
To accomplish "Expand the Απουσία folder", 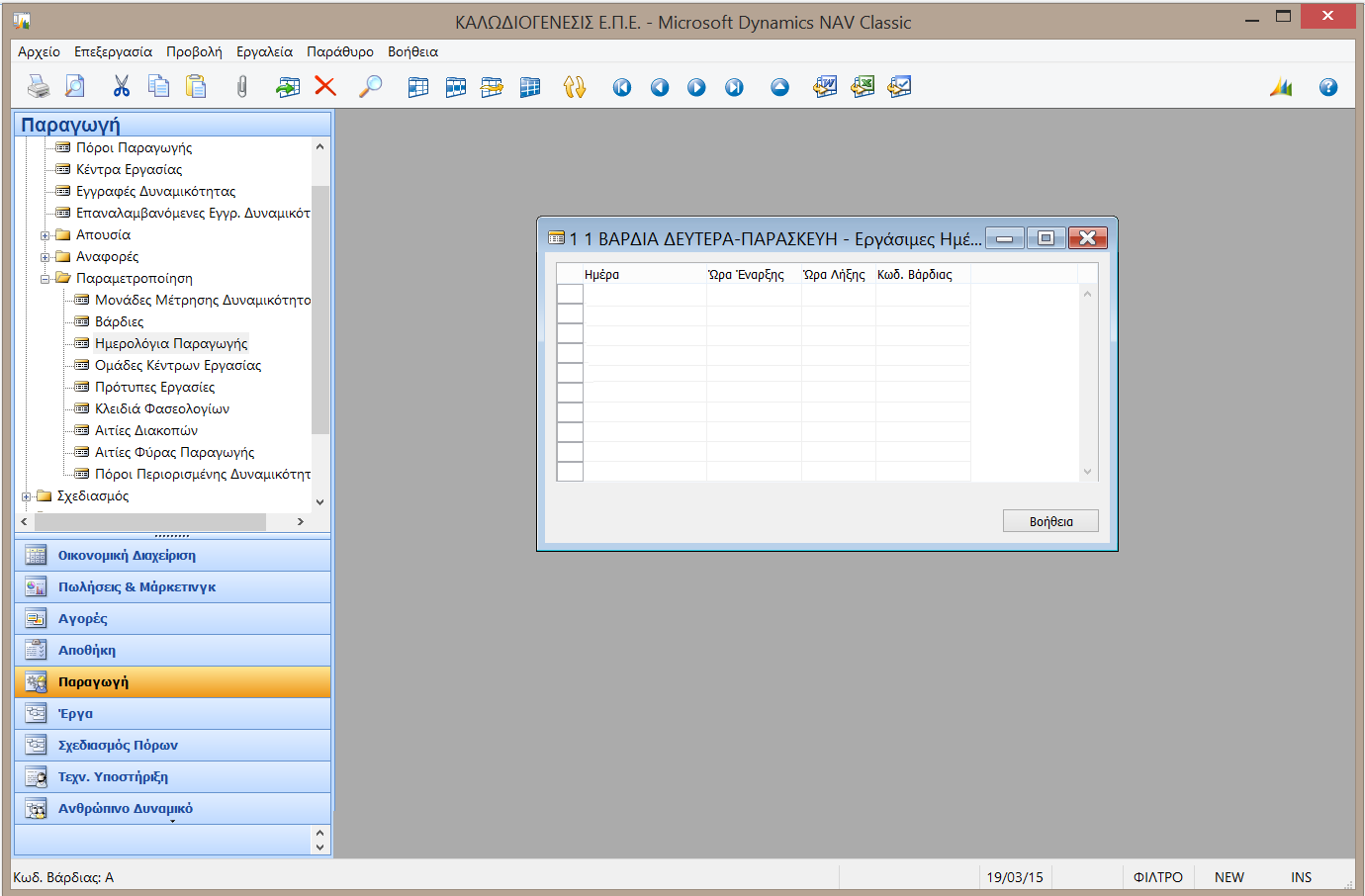I will click(45, 235).
